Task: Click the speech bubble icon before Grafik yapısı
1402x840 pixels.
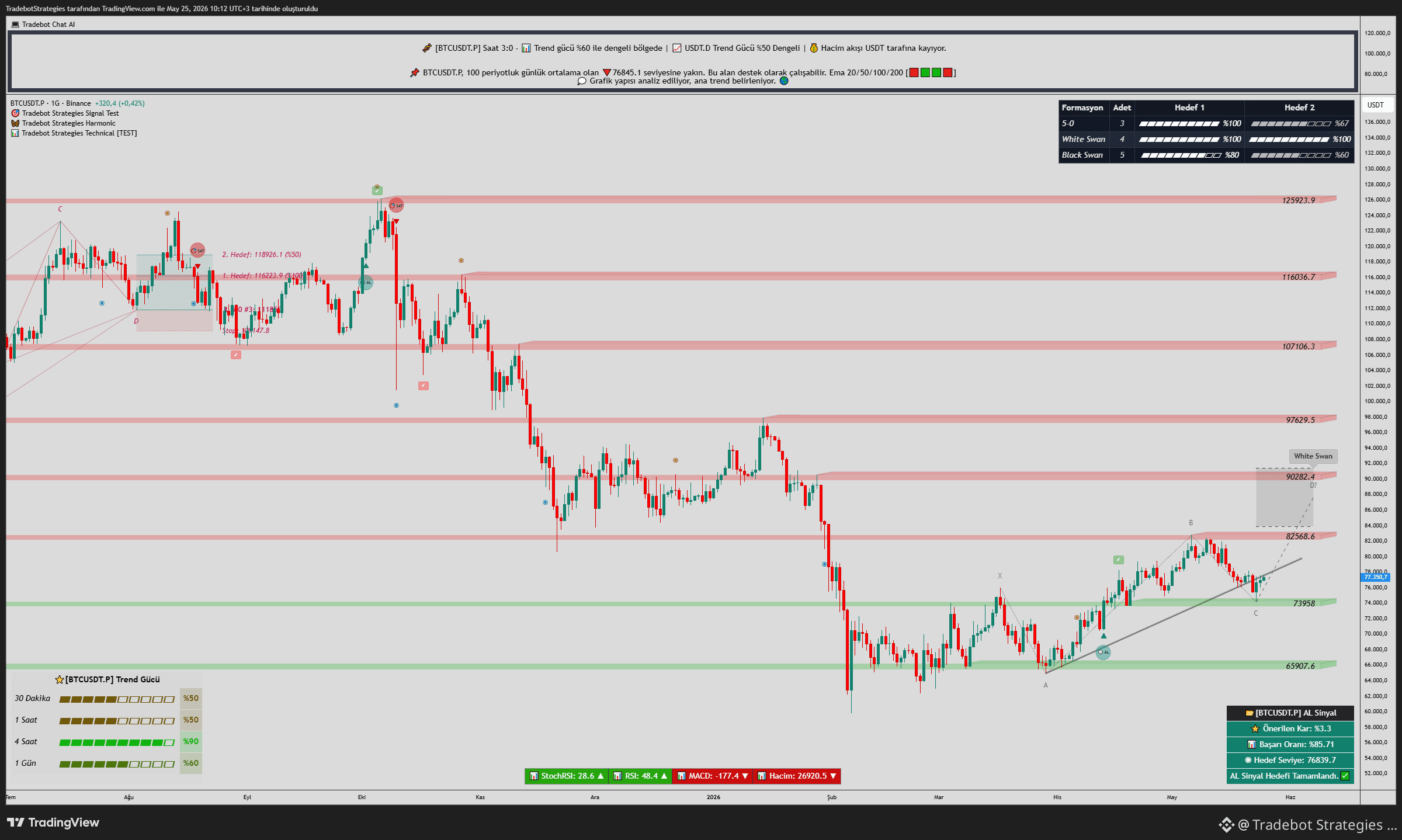Action: pos(582,81)
